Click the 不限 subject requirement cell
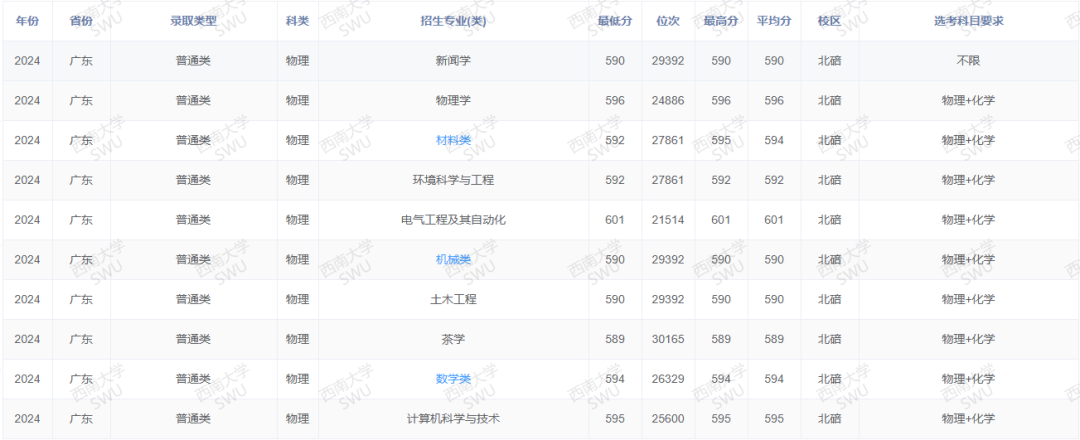The height and width of the screenshot is (440, 1080). pos(968,61)
